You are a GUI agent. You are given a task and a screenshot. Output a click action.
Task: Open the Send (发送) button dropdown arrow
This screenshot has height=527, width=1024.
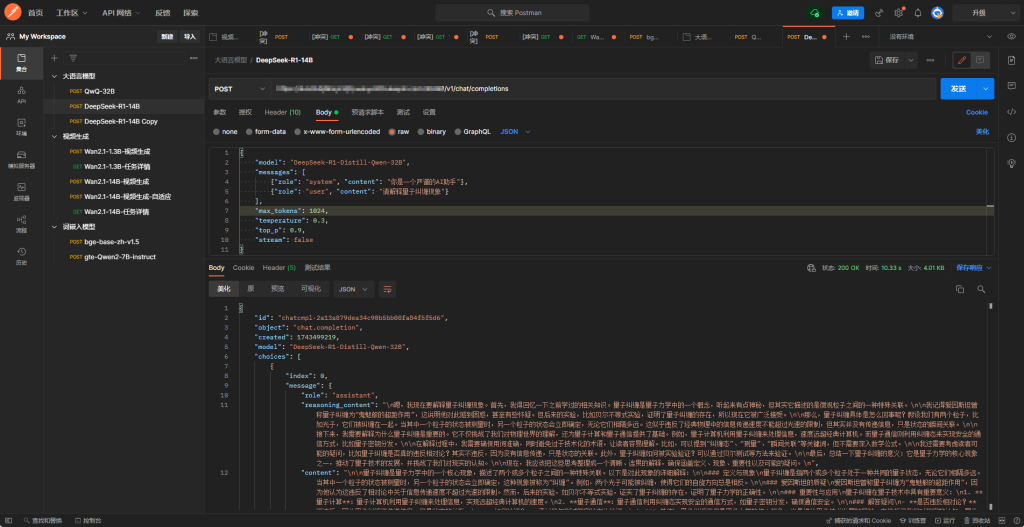coord(986,89)
